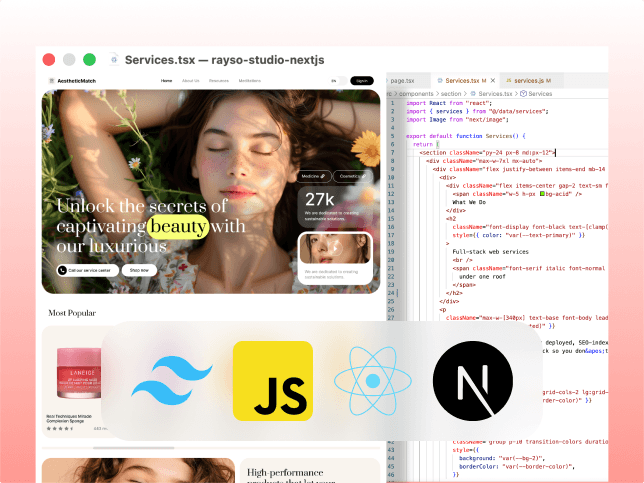The width and height of the screenshot is (644, 483).
Task: Open the fourth navigation link after Resources
Action: tap(250, 81)
